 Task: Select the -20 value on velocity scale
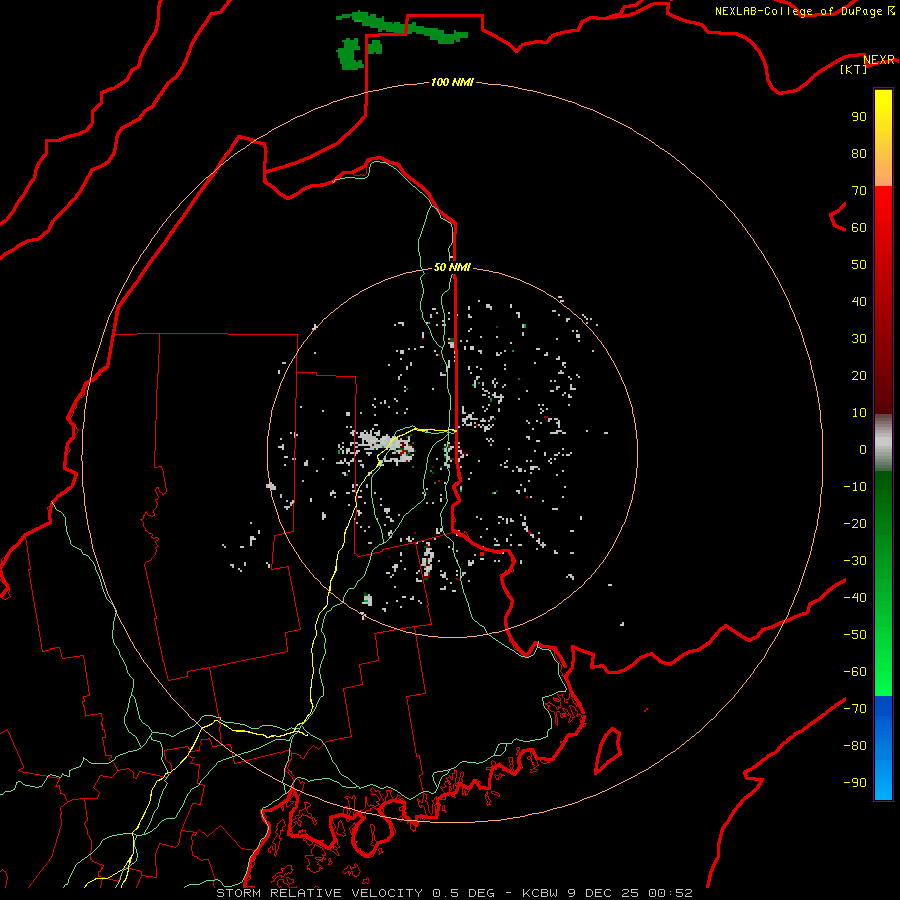[855, 524]
